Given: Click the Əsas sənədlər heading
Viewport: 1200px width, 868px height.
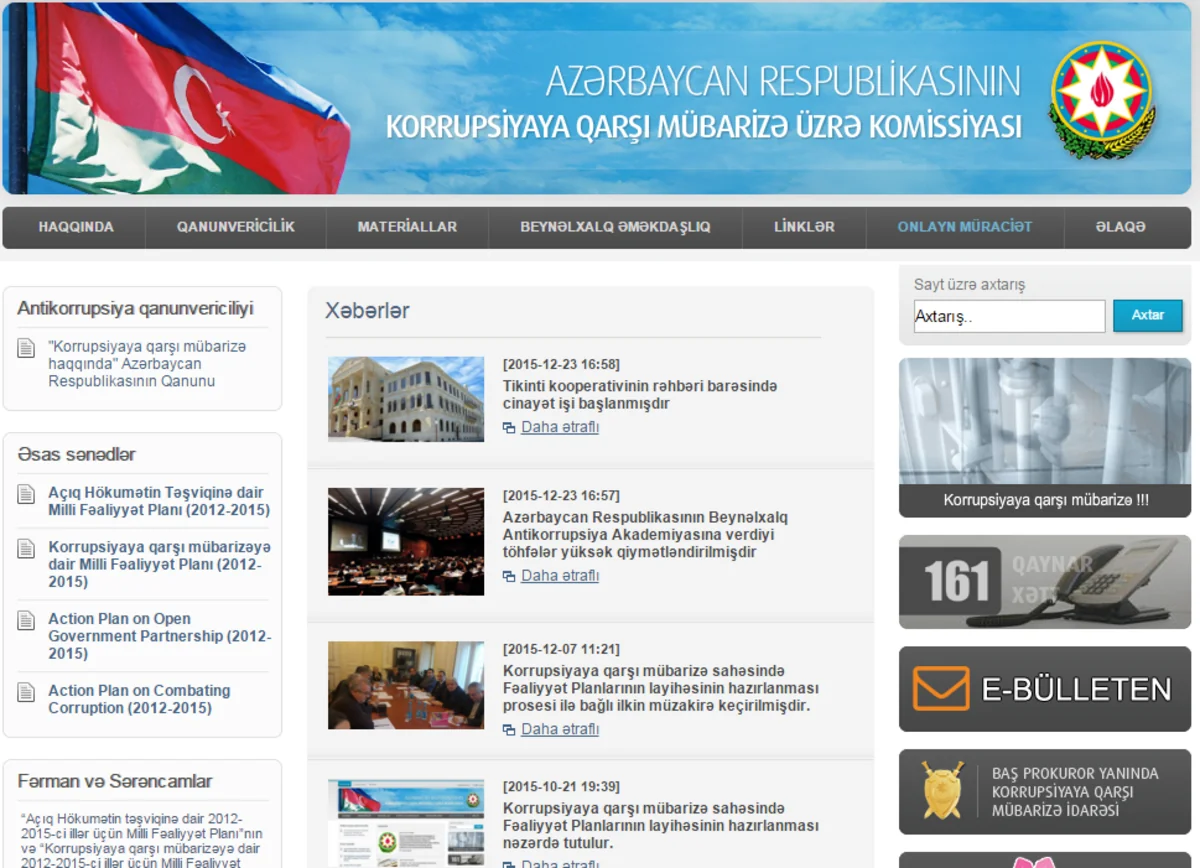Looking at the screenshot, I should [76, 454].
